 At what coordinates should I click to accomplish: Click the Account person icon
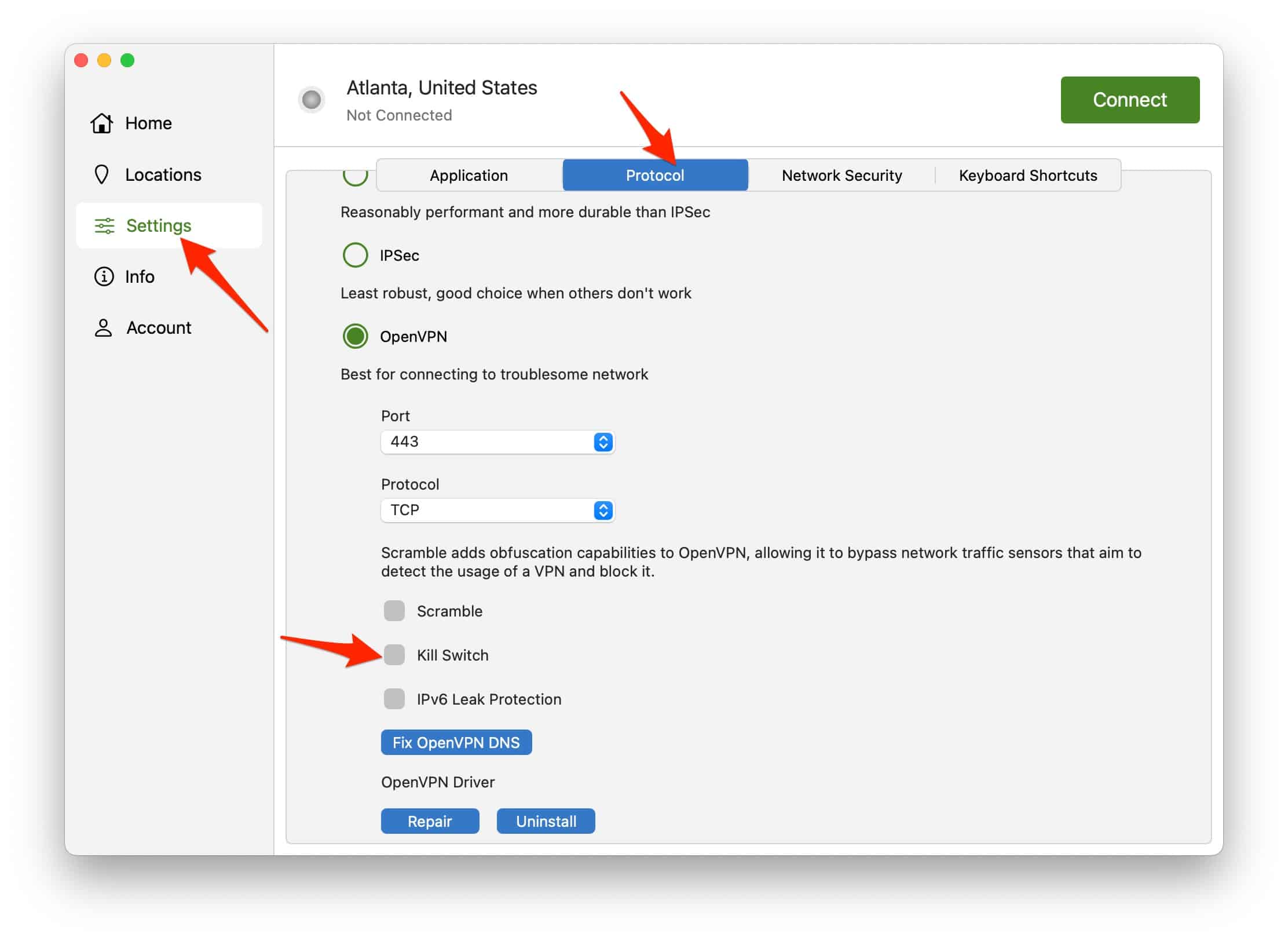103,327
